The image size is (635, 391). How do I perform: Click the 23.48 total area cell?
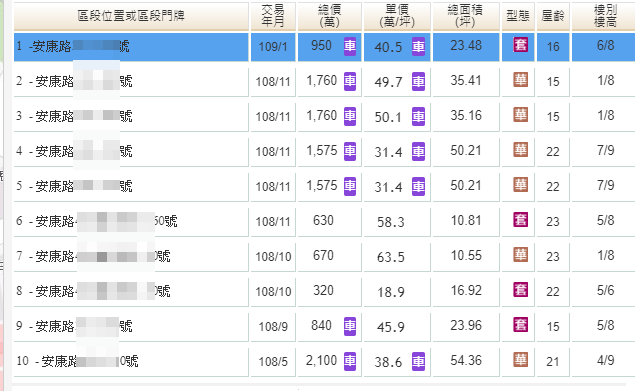466,47
